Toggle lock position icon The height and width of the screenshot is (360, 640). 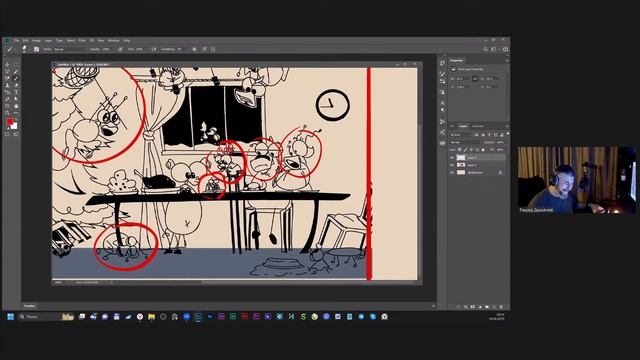[471, 150]
